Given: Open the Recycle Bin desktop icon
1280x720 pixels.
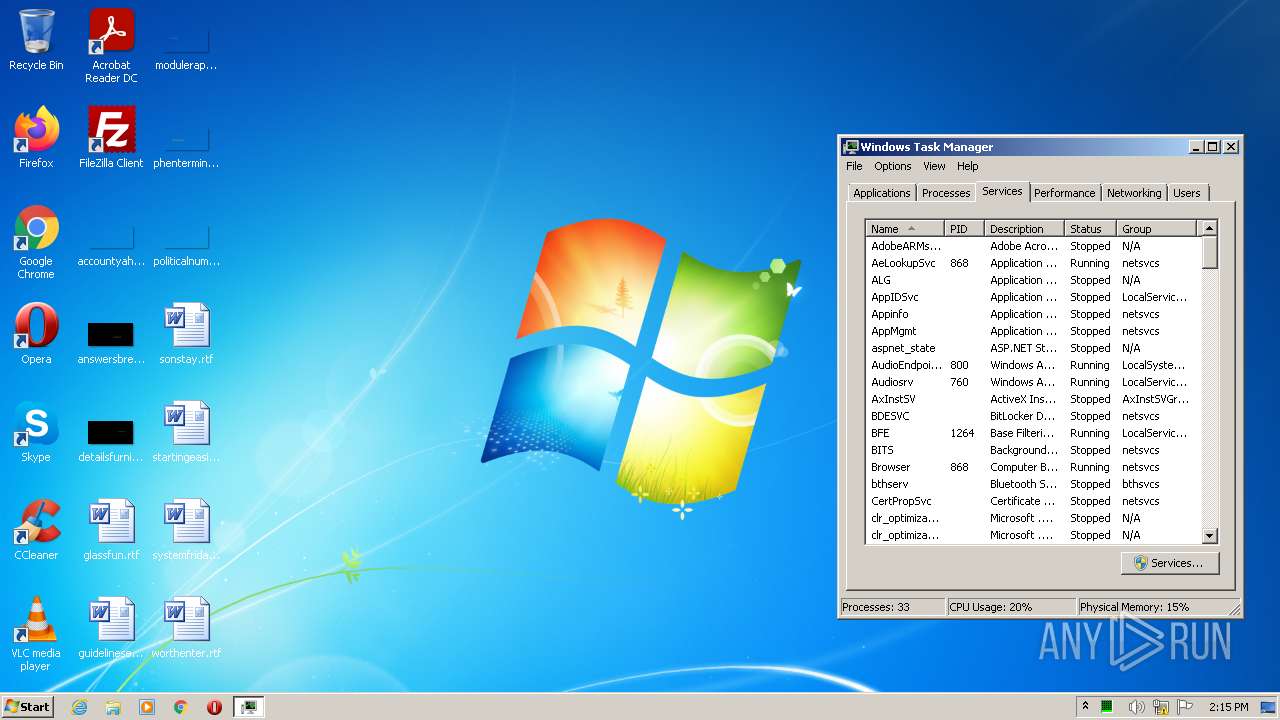Looking at the screenshot, I should pyautogui.click(x=36, y=40).
